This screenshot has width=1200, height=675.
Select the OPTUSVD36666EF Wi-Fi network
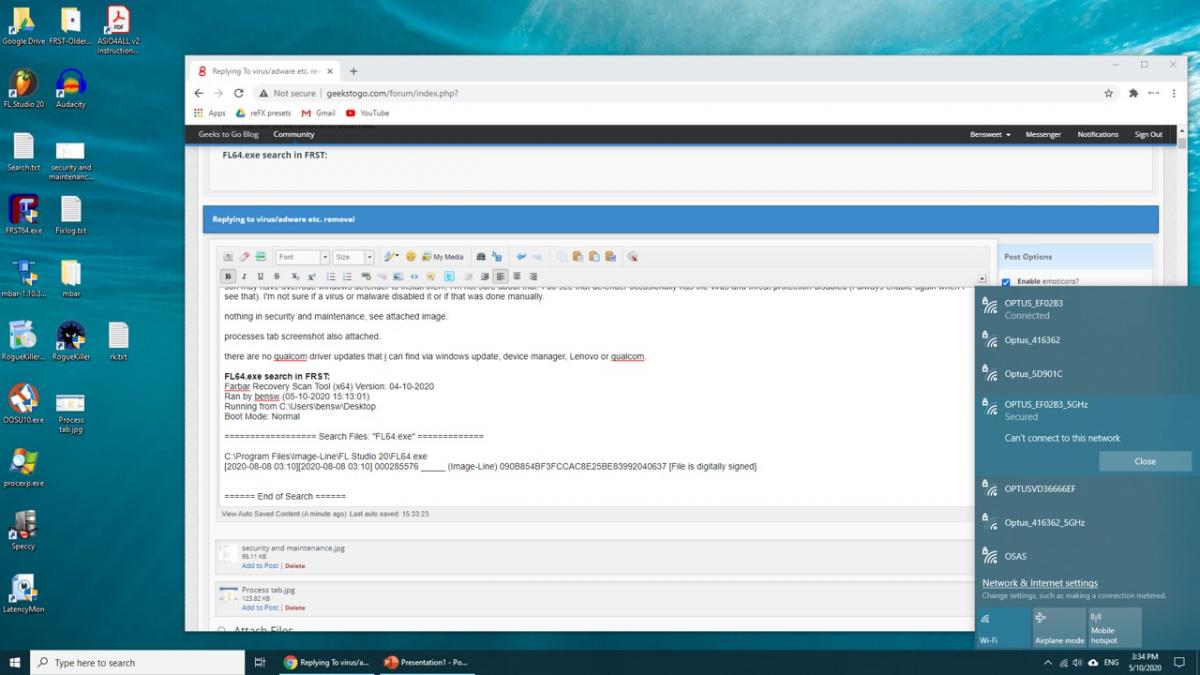[x=1087, y=489]
